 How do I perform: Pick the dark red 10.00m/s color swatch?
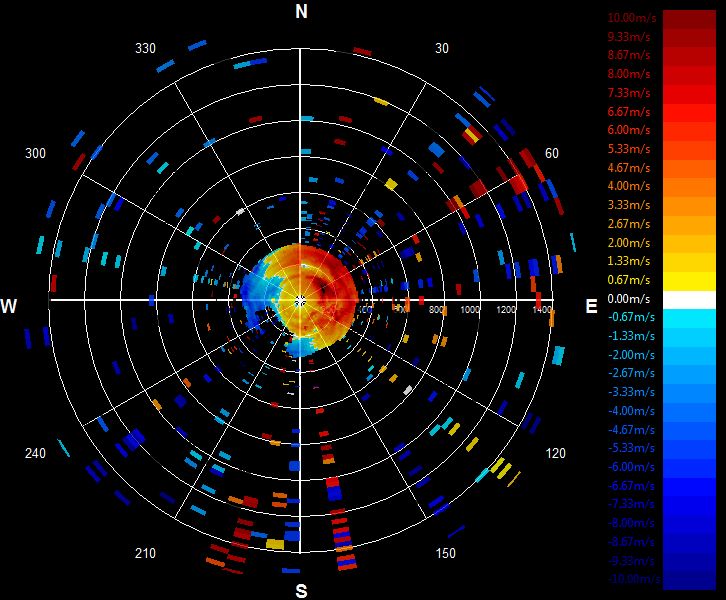click(689, 19)
